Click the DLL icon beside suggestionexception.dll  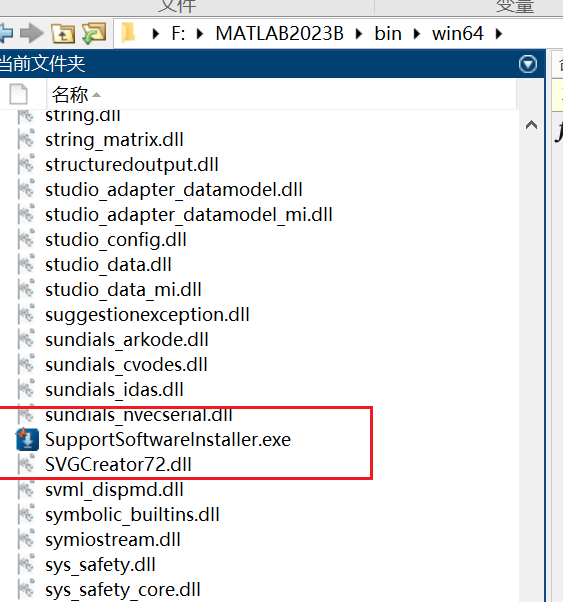26,314
